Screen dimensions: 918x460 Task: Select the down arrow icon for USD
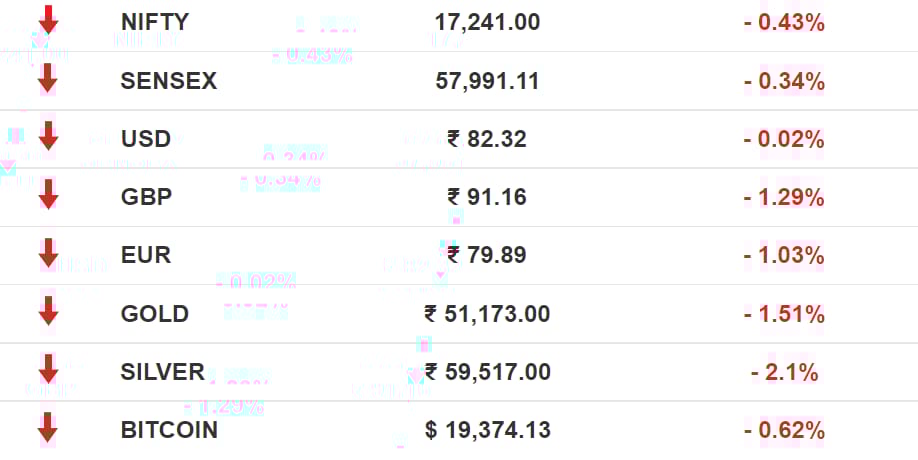pos(48,136)
